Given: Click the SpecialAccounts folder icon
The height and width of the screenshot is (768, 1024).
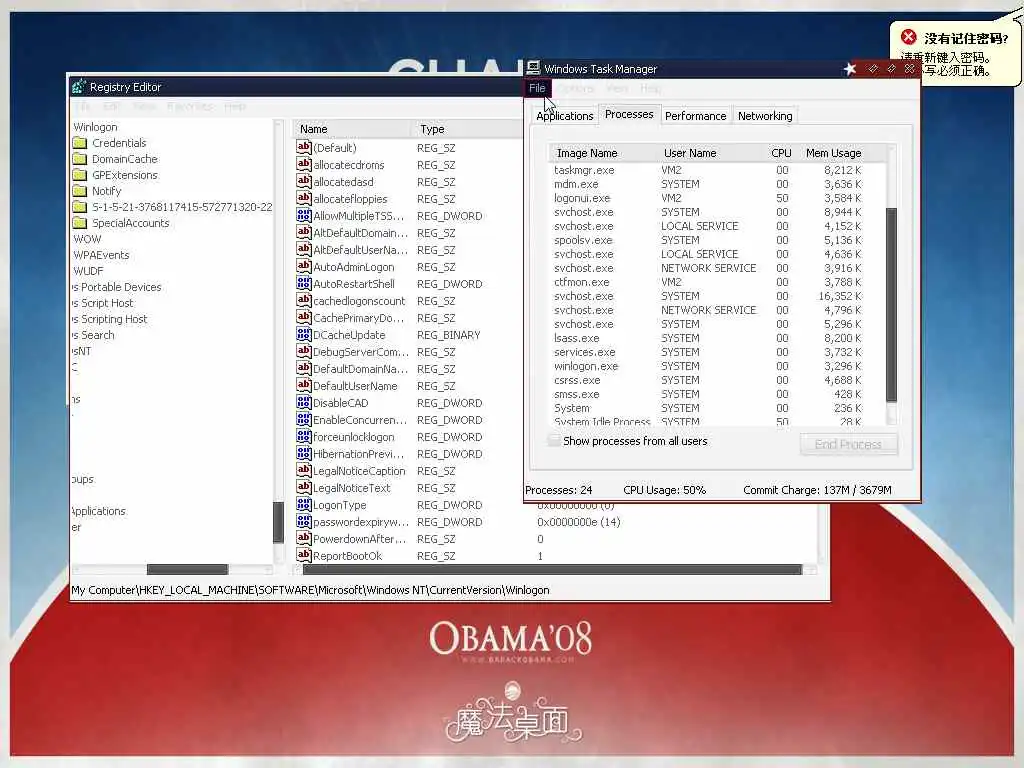Looking at the screenshot, I should (x=80, y=223).
